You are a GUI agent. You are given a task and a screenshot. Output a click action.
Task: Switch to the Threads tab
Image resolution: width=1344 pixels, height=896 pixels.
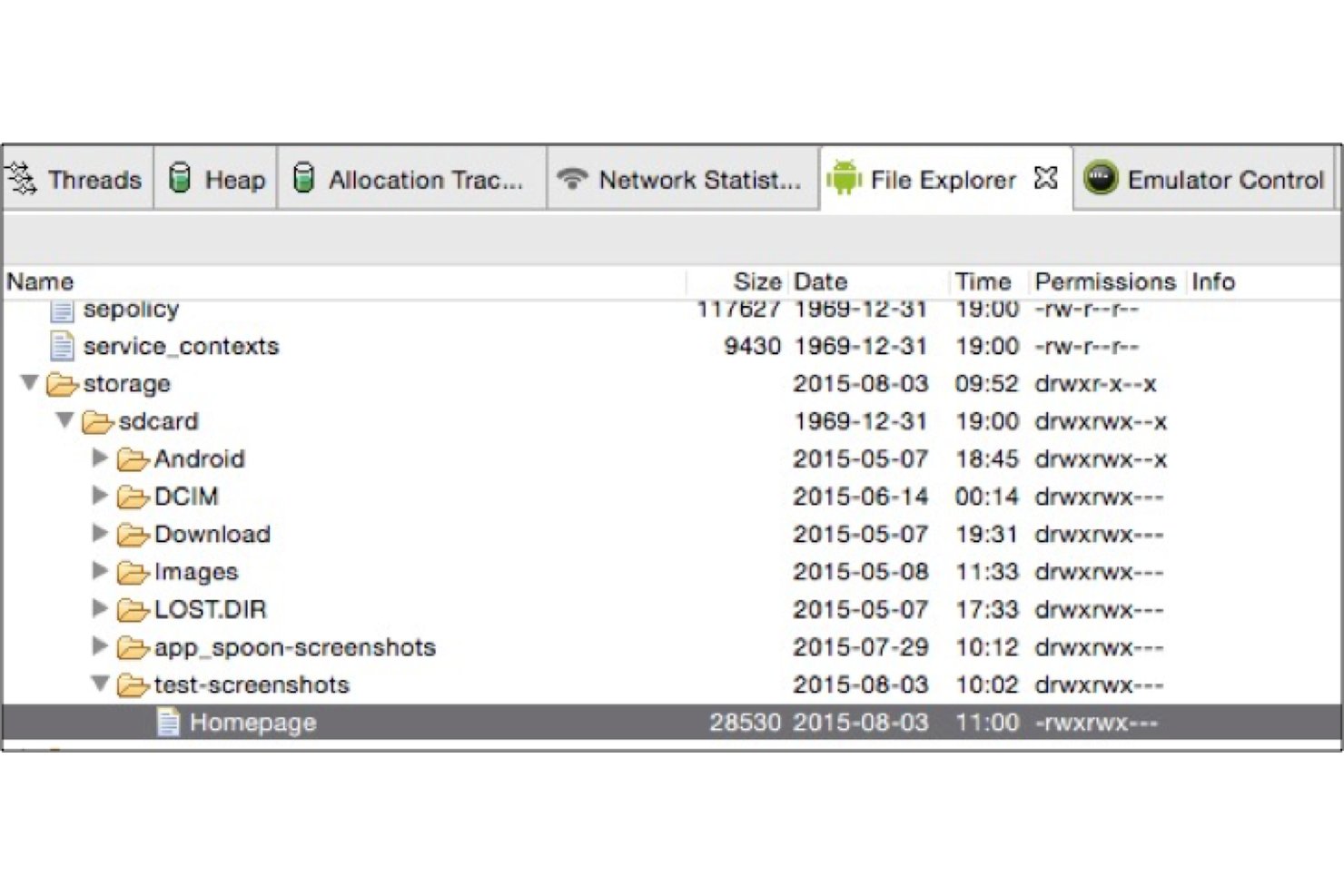click(x=76, y=180)
